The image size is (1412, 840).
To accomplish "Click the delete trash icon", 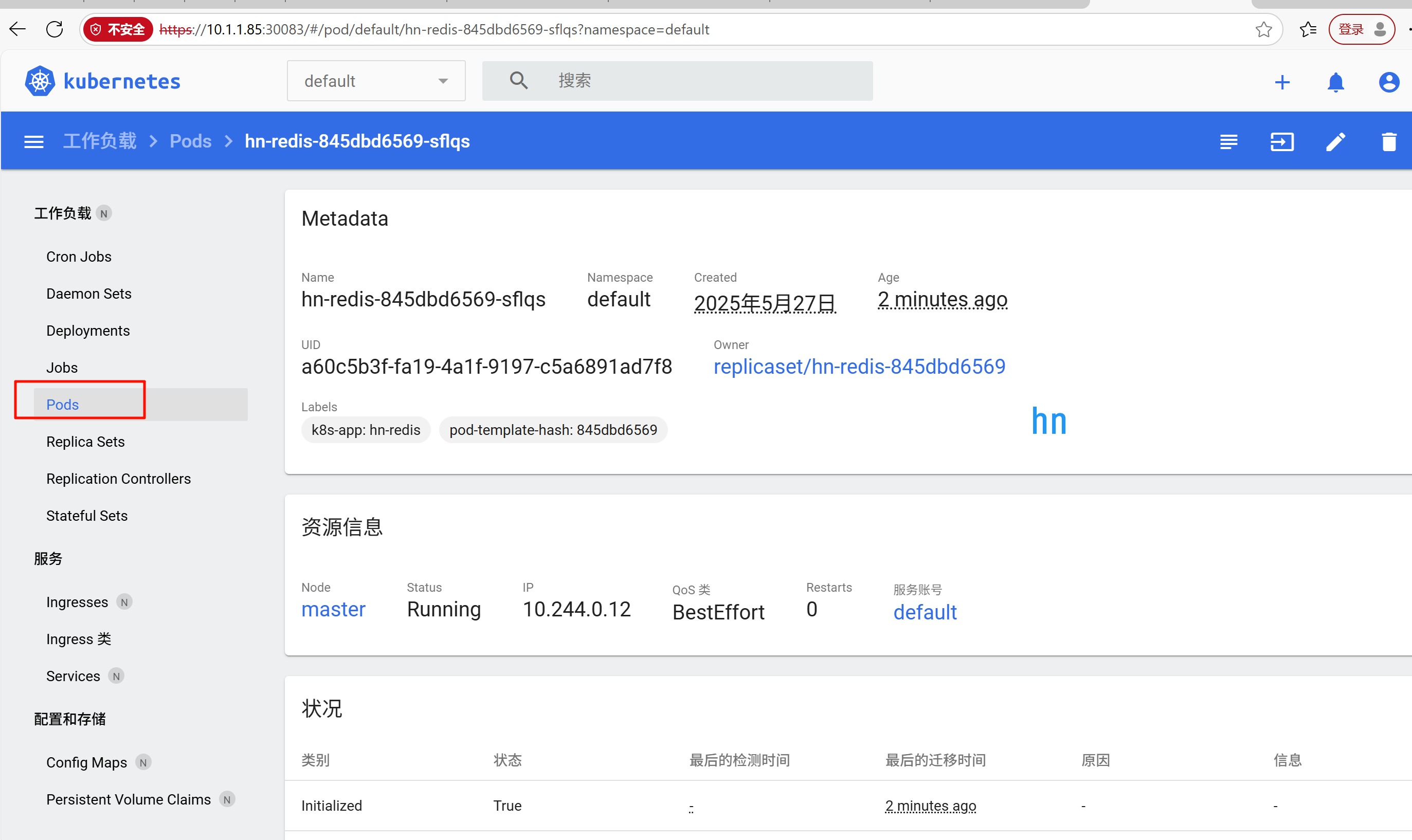I will (x=1388, y=141).
